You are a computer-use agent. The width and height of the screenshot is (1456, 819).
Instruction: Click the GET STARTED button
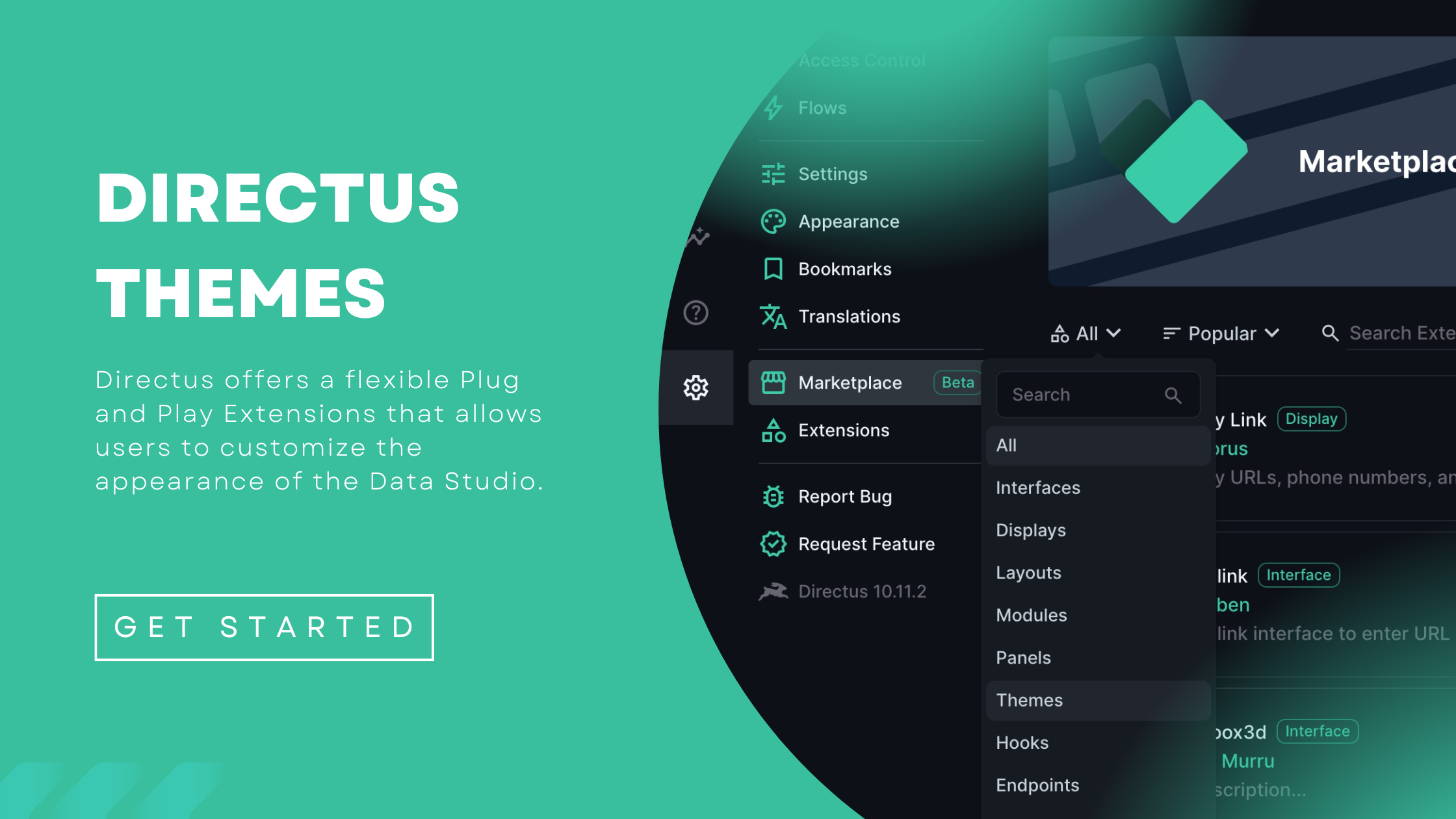(265, 627)
